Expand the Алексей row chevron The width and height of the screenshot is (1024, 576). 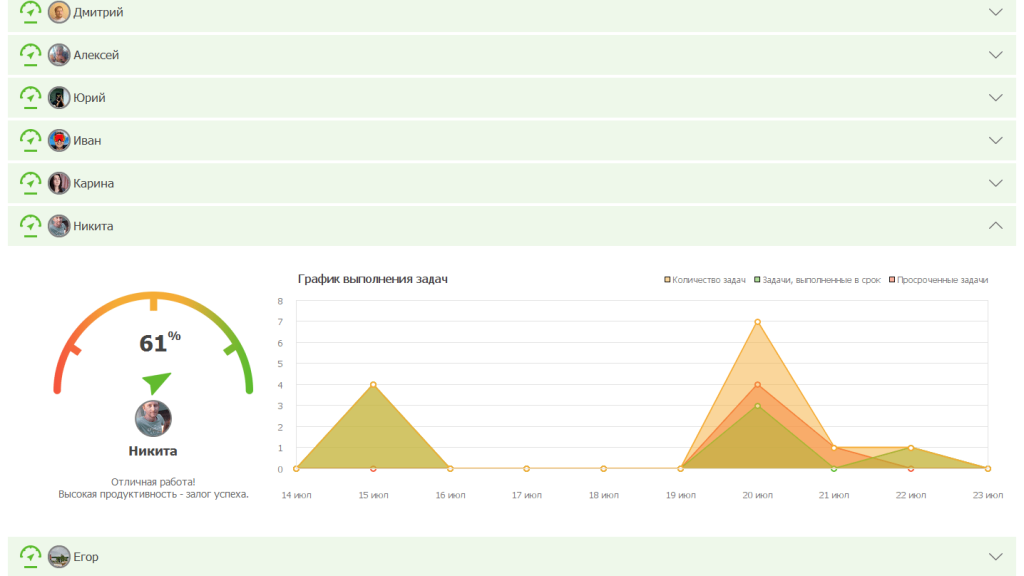coord(995,55)
